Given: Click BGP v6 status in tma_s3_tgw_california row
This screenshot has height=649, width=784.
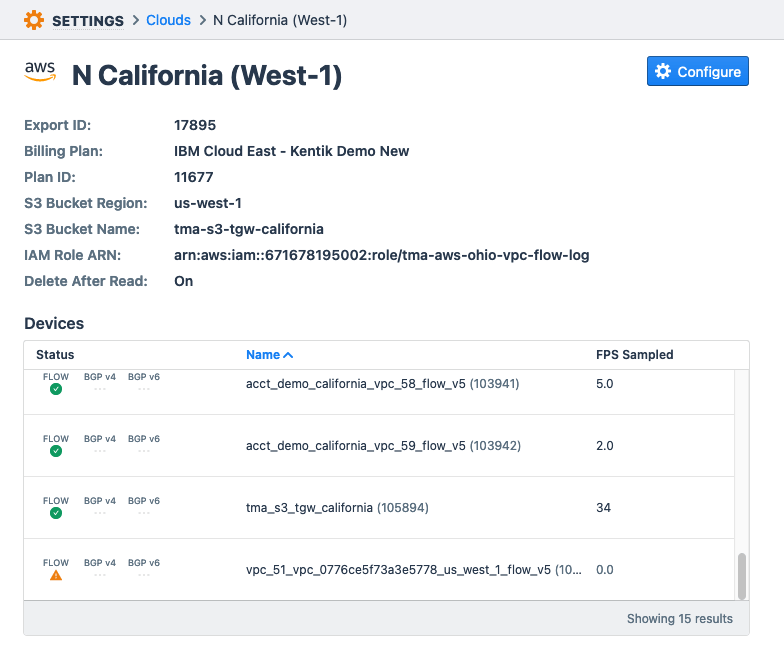Looking at the screenshot, I should 144,506.
